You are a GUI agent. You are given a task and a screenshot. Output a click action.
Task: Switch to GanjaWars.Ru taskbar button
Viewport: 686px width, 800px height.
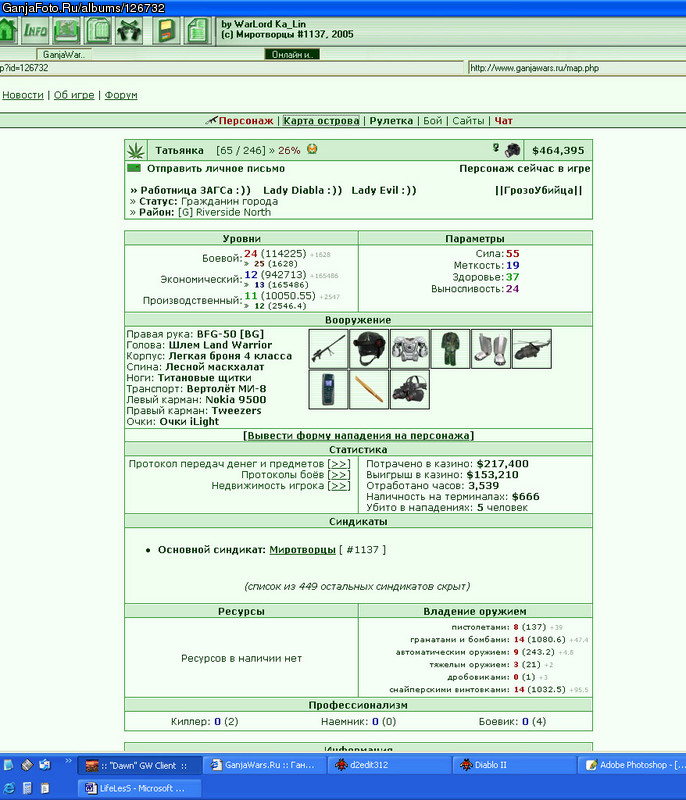click(265, 765)
